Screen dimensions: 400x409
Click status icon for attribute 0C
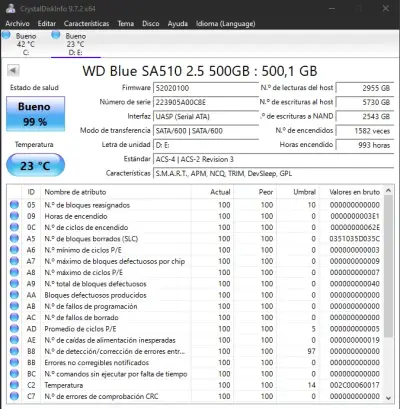pos(14,227)
